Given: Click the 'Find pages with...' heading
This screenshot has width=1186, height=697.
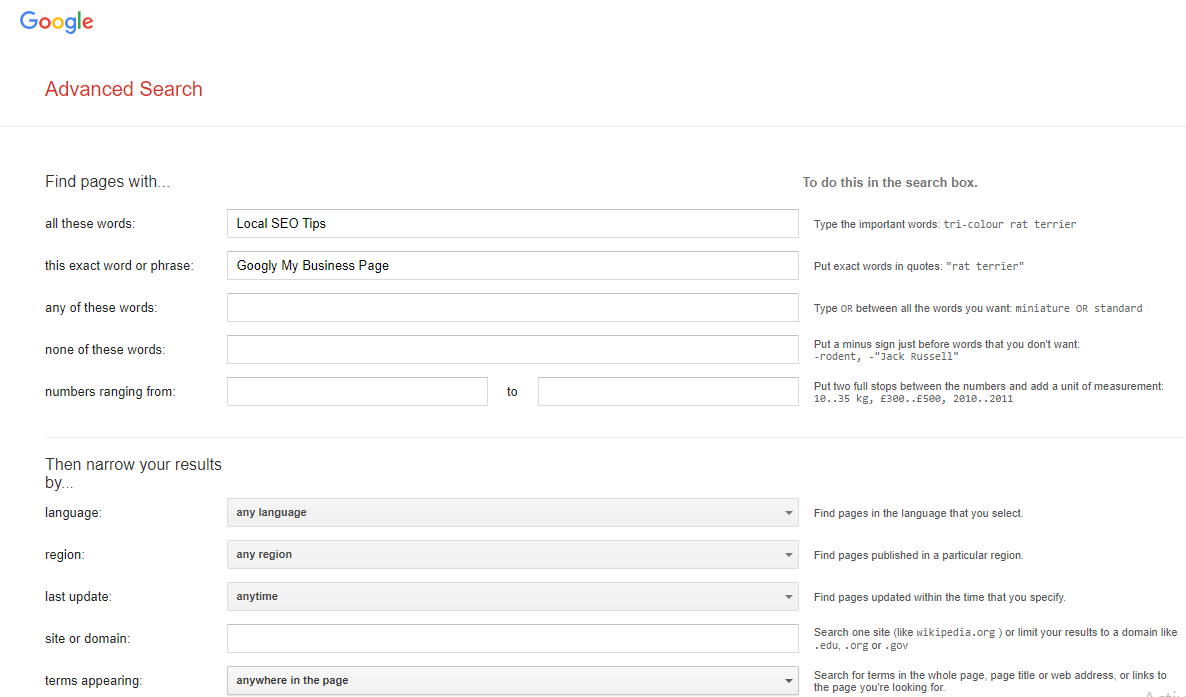Looking at the screenshot, I should tap(107, 182).
